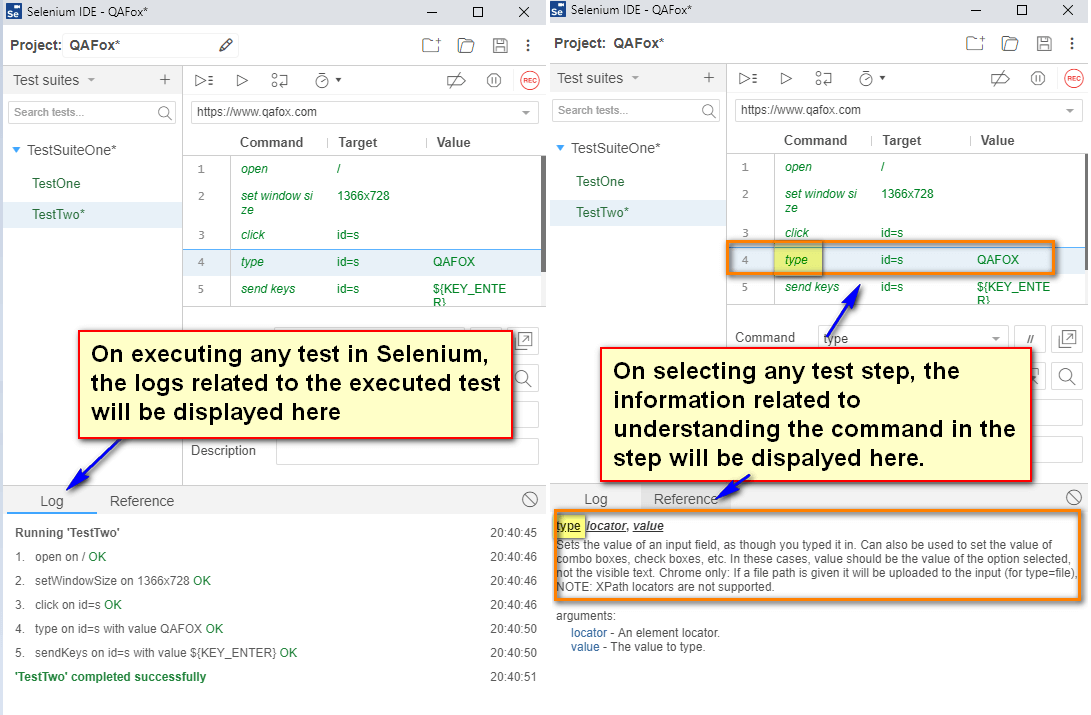Create new project icon in right window
Screen dimensions: 1091x715
[x=975, y=43]
